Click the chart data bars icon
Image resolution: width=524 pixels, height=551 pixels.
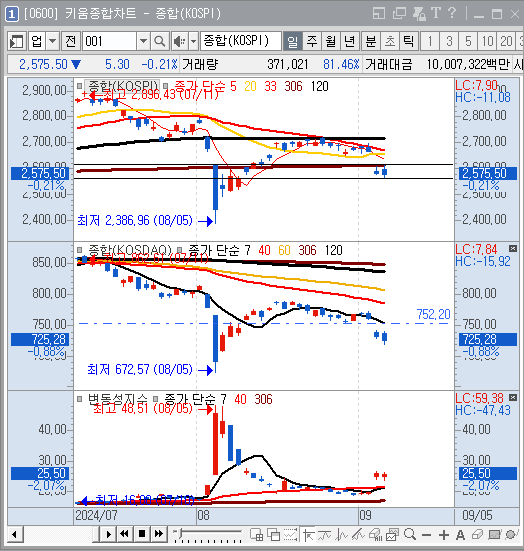(375, 535)
